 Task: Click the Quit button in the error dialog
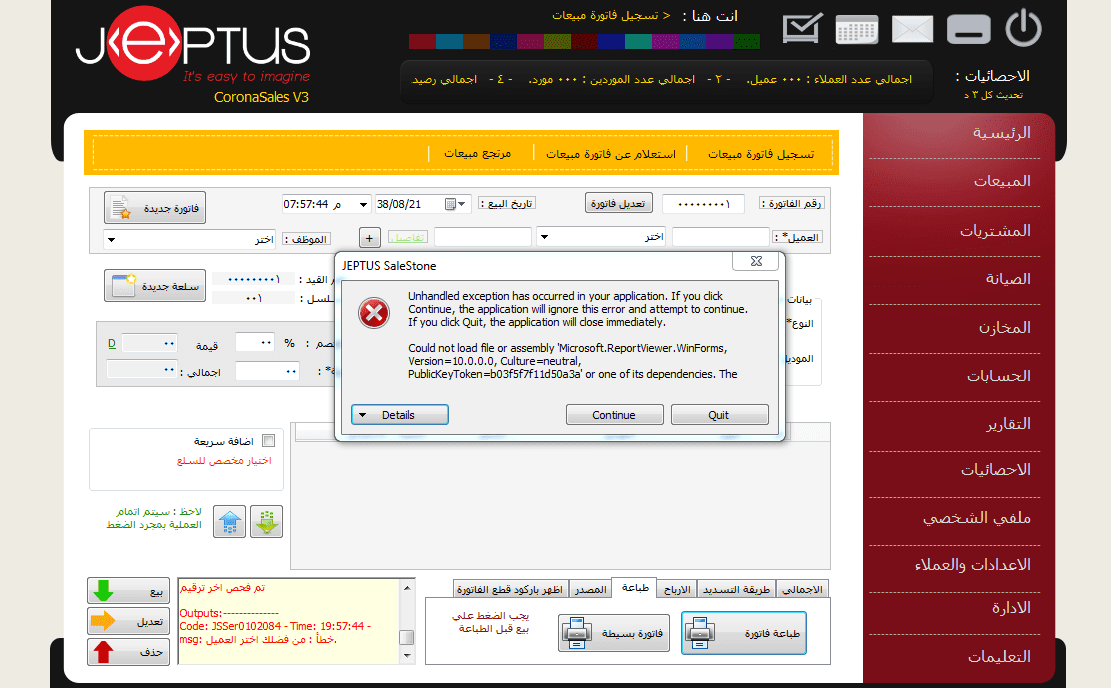[x=719, y=415]
